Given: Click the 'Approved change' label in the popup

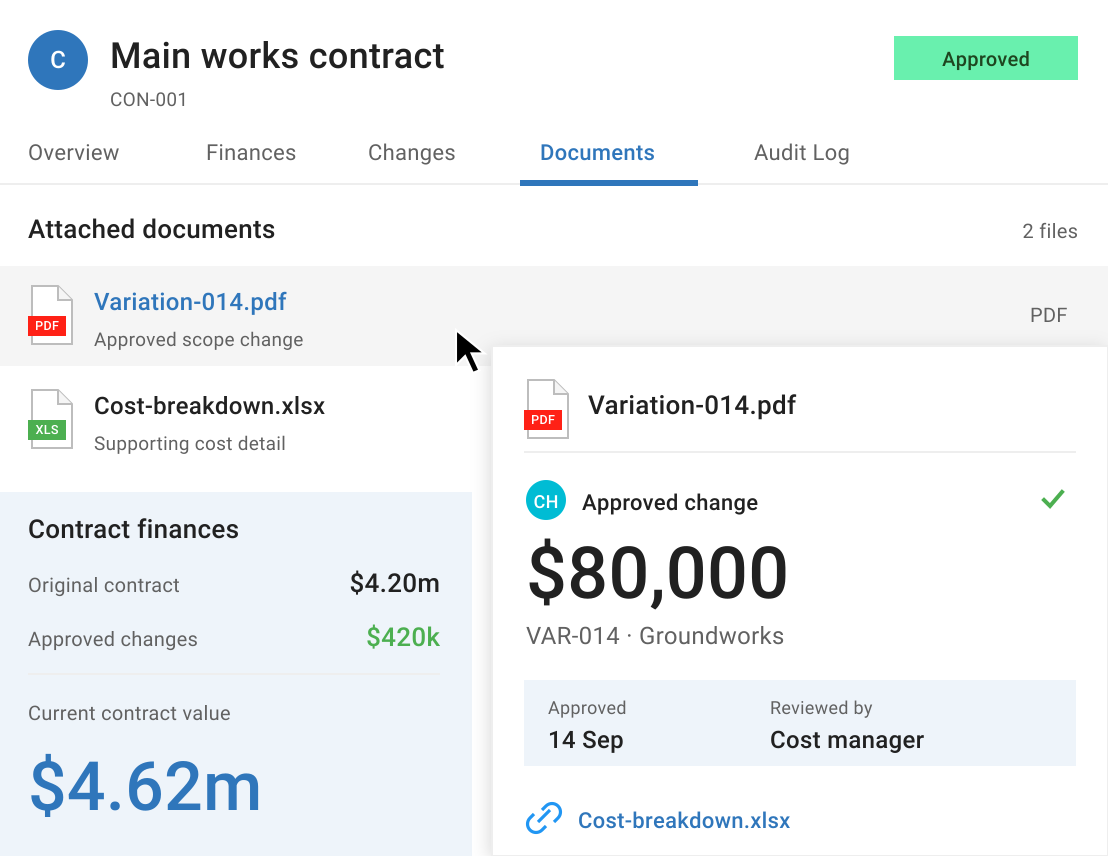Looking at the screenshot, I should point(670,503).
